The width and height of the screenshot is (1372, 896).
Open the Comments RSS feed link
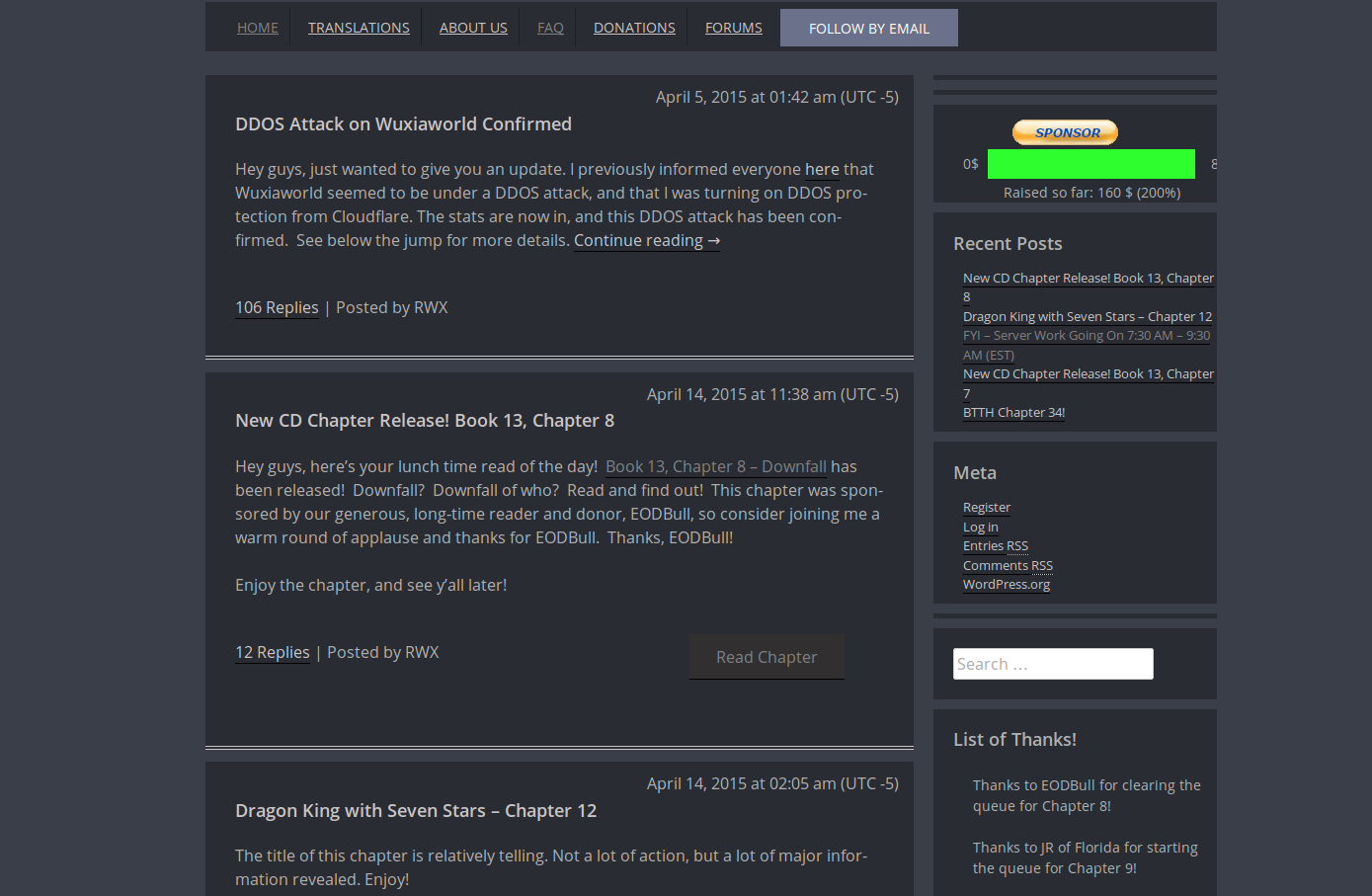1008,565
